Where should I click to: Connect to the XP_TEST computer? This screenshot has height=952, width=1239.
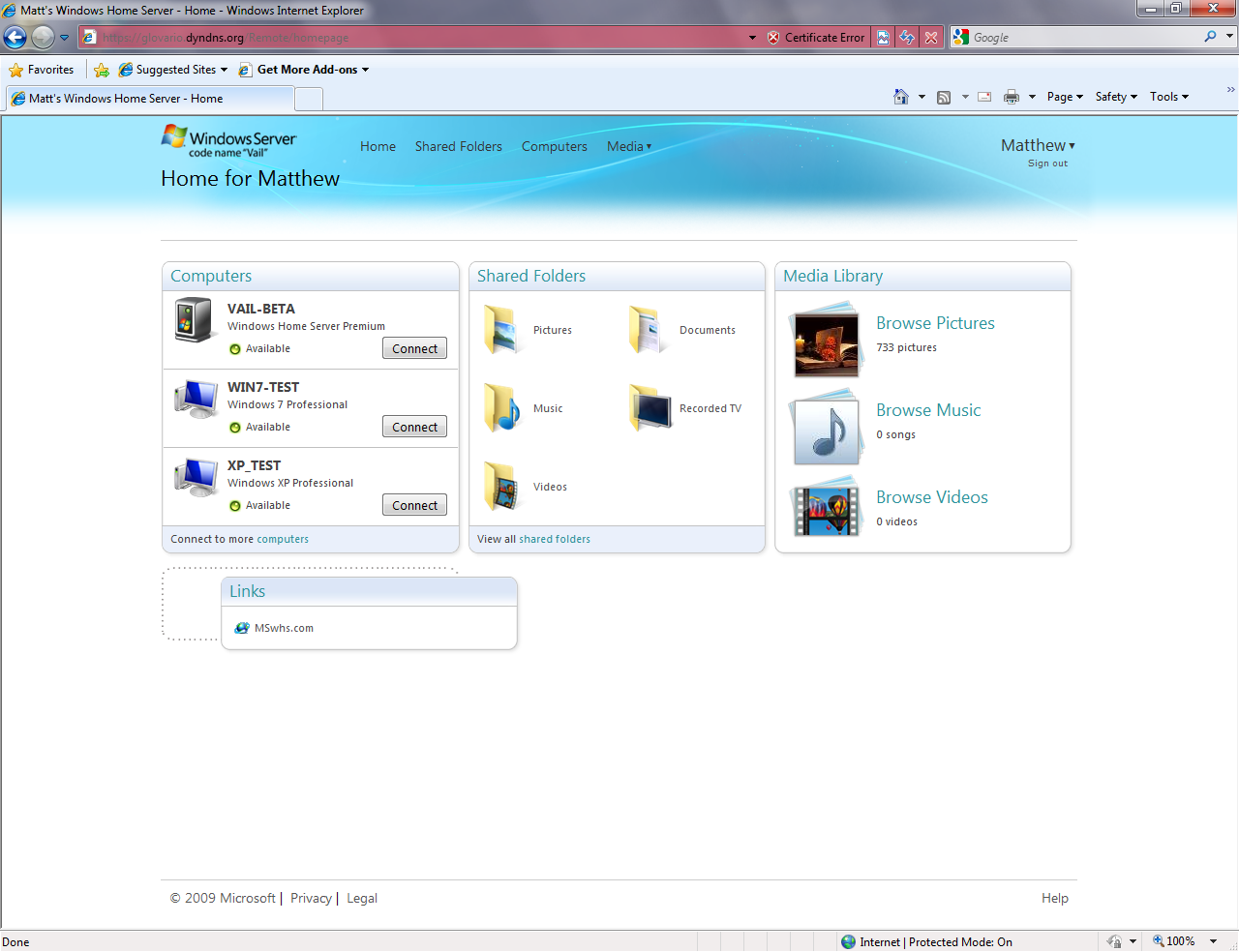(414, 505)
